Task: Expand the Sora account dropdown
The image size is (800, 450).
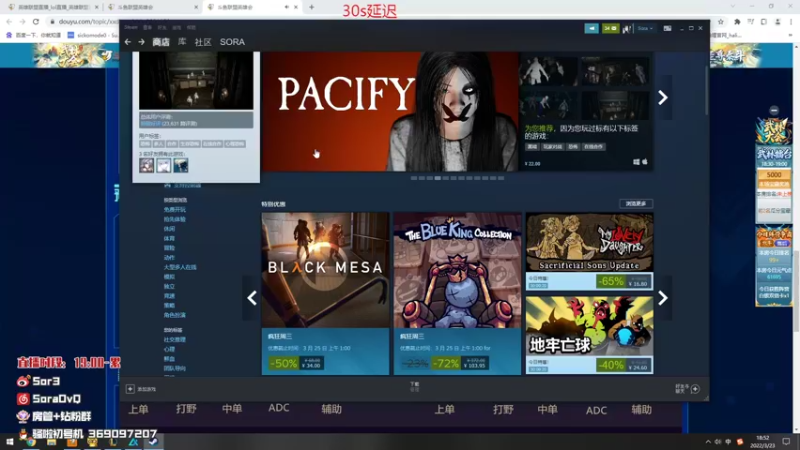Action: 645,29
